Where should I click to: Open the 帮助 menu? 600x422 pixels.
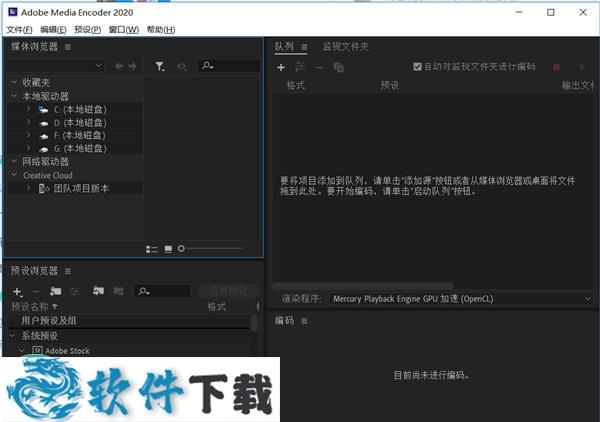[160, 30]
